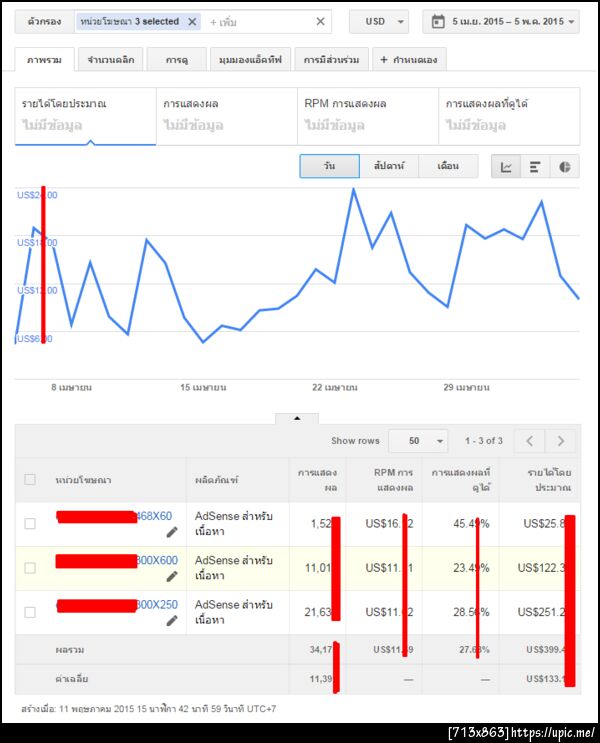Switch to the มุมมองแอ็คทีฟ tab

(251, 60)
